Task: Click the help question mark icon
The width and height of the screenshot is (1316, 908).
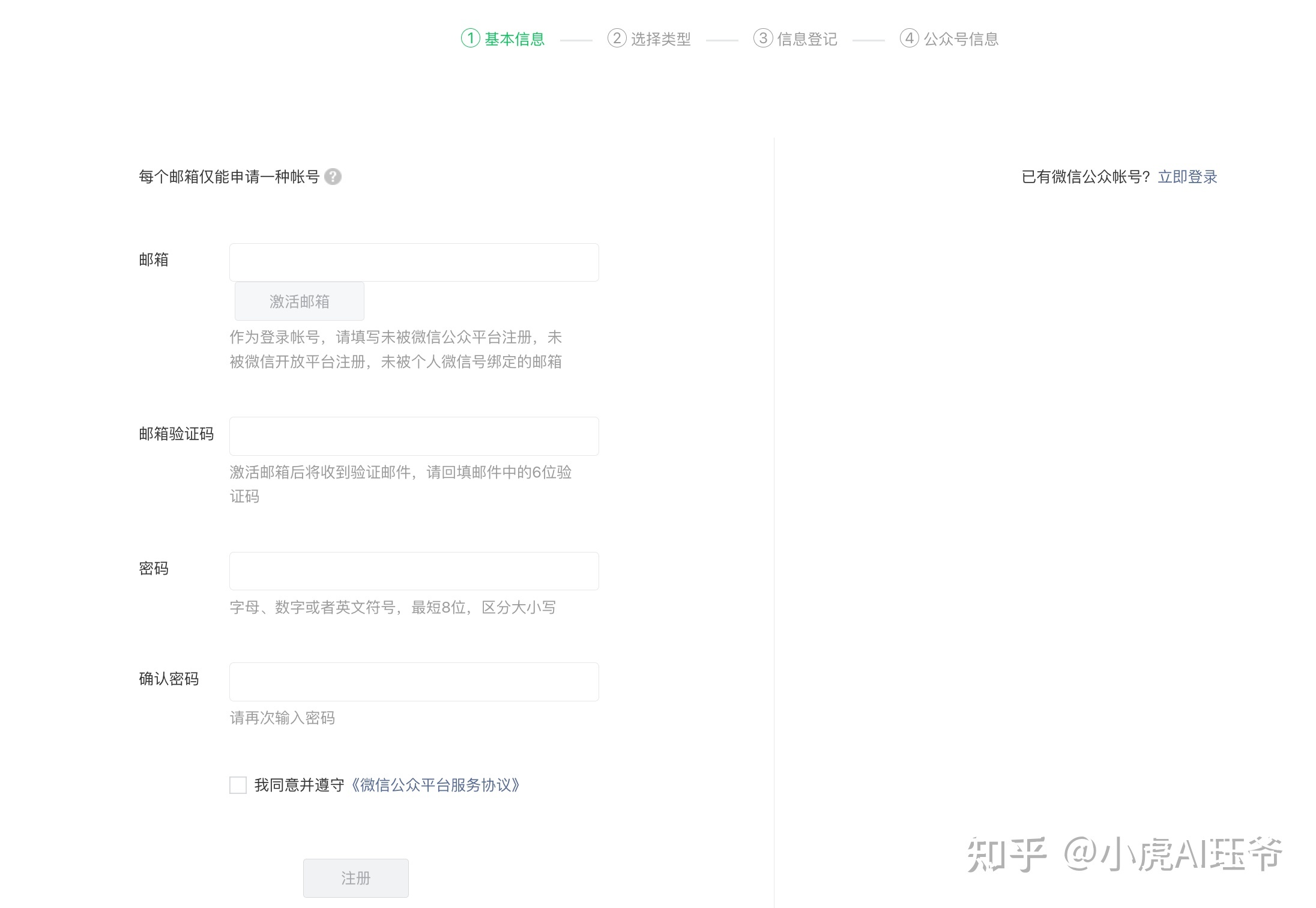Action: point(333,177)
